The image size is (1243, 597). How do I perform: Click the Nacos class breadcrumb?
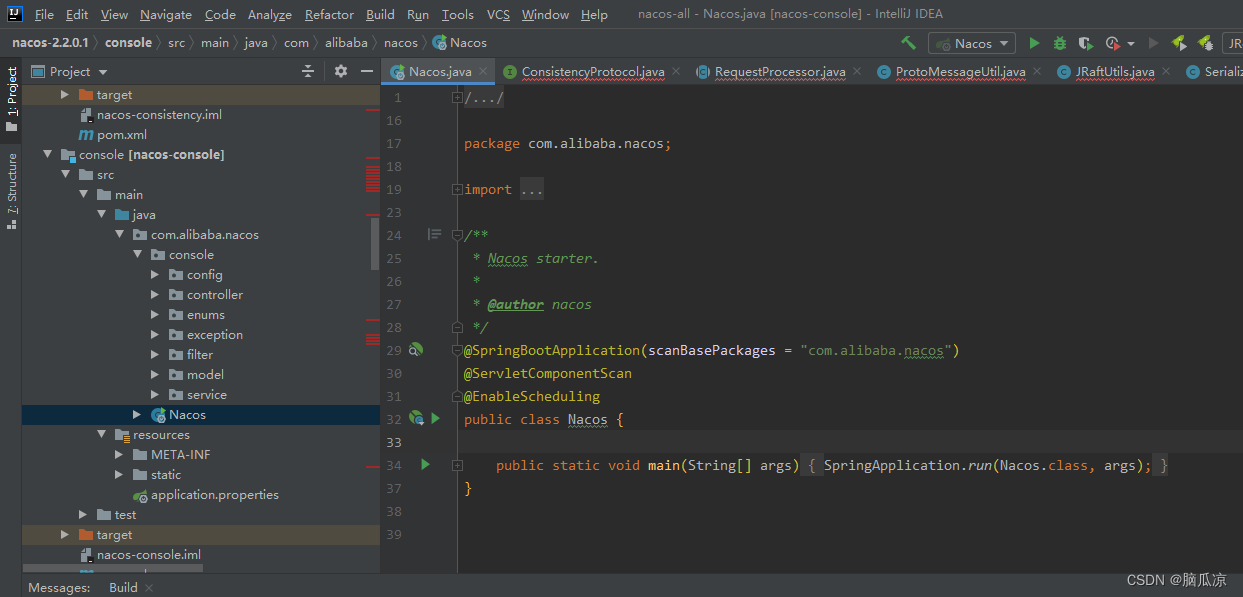click(459, 43)
